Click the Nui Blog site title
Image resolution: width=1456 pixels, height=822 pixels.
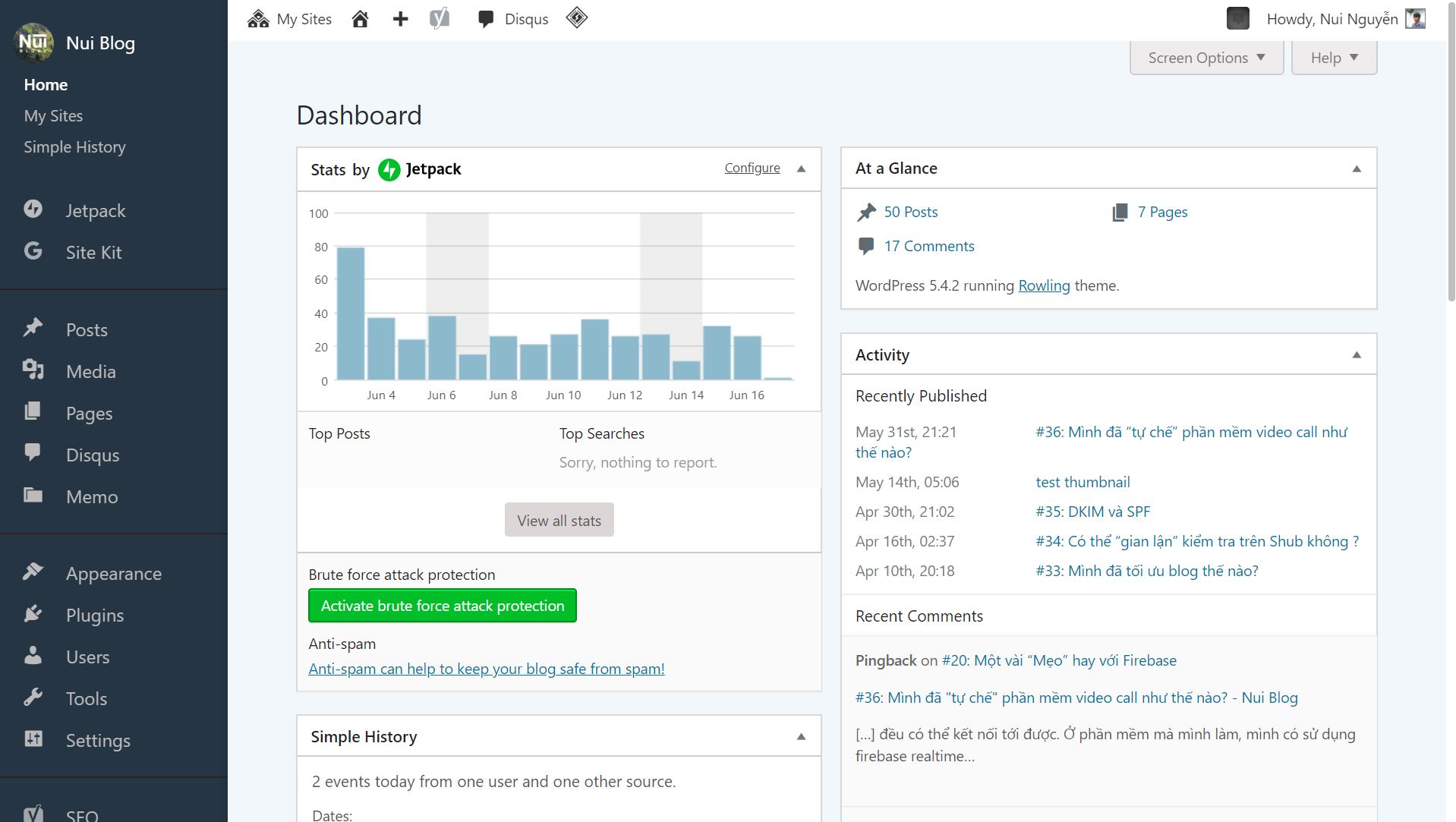(100, 43)
